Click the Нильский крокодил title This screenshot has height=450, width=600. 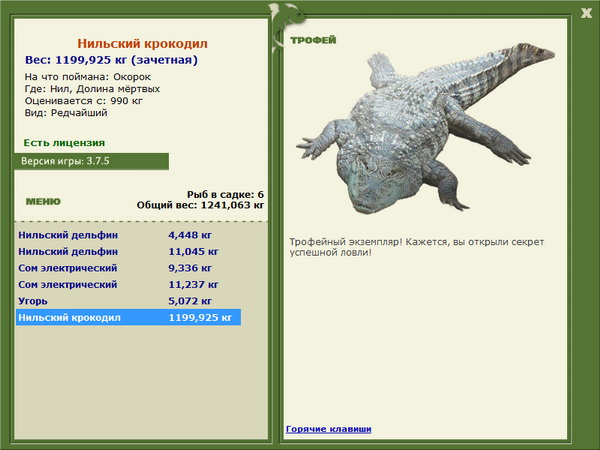pyautogui.click(x=142, y=44)
